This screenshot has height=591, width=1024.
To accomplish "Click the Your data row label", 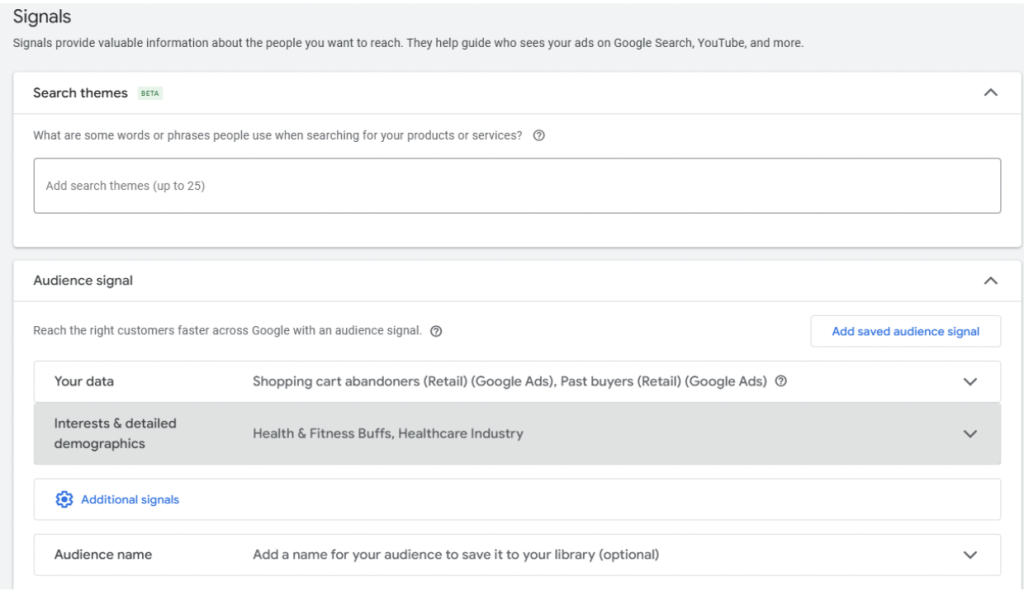I will (x=83, y=381).
